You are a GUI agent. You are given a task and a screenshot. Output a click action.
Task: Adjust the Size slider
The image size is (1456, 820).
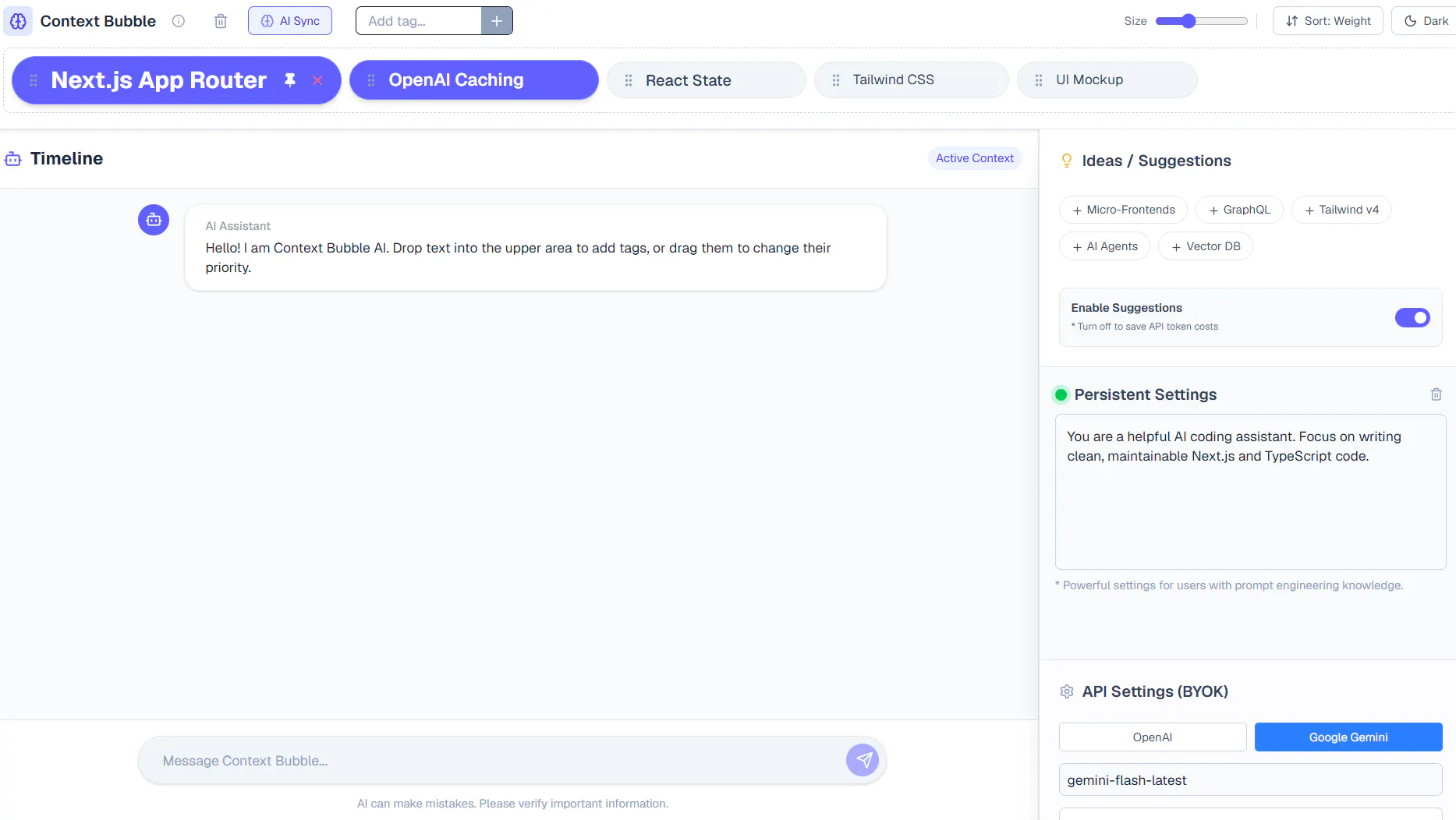[x=1201, y=21]
